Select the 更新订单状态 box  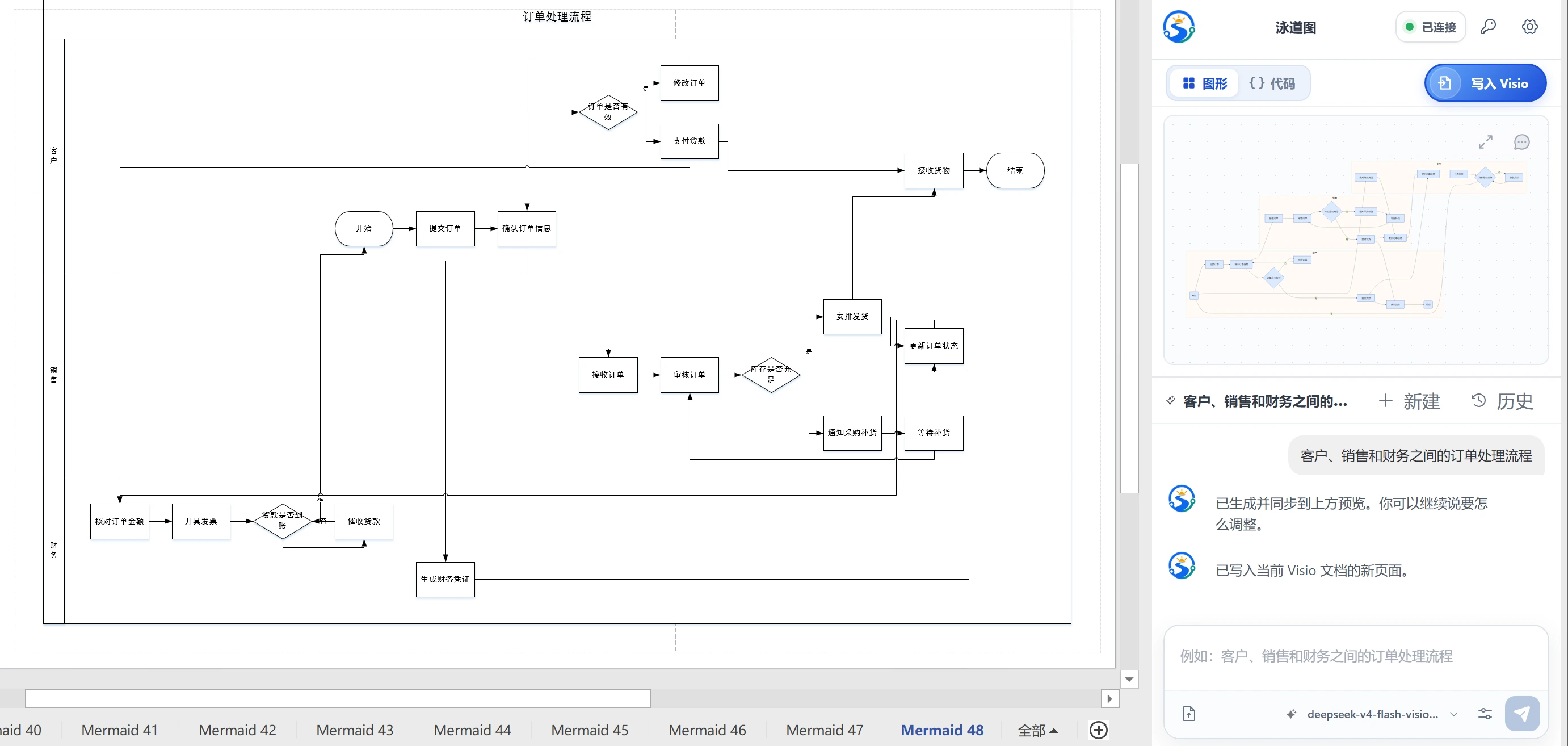click(933, 345)
